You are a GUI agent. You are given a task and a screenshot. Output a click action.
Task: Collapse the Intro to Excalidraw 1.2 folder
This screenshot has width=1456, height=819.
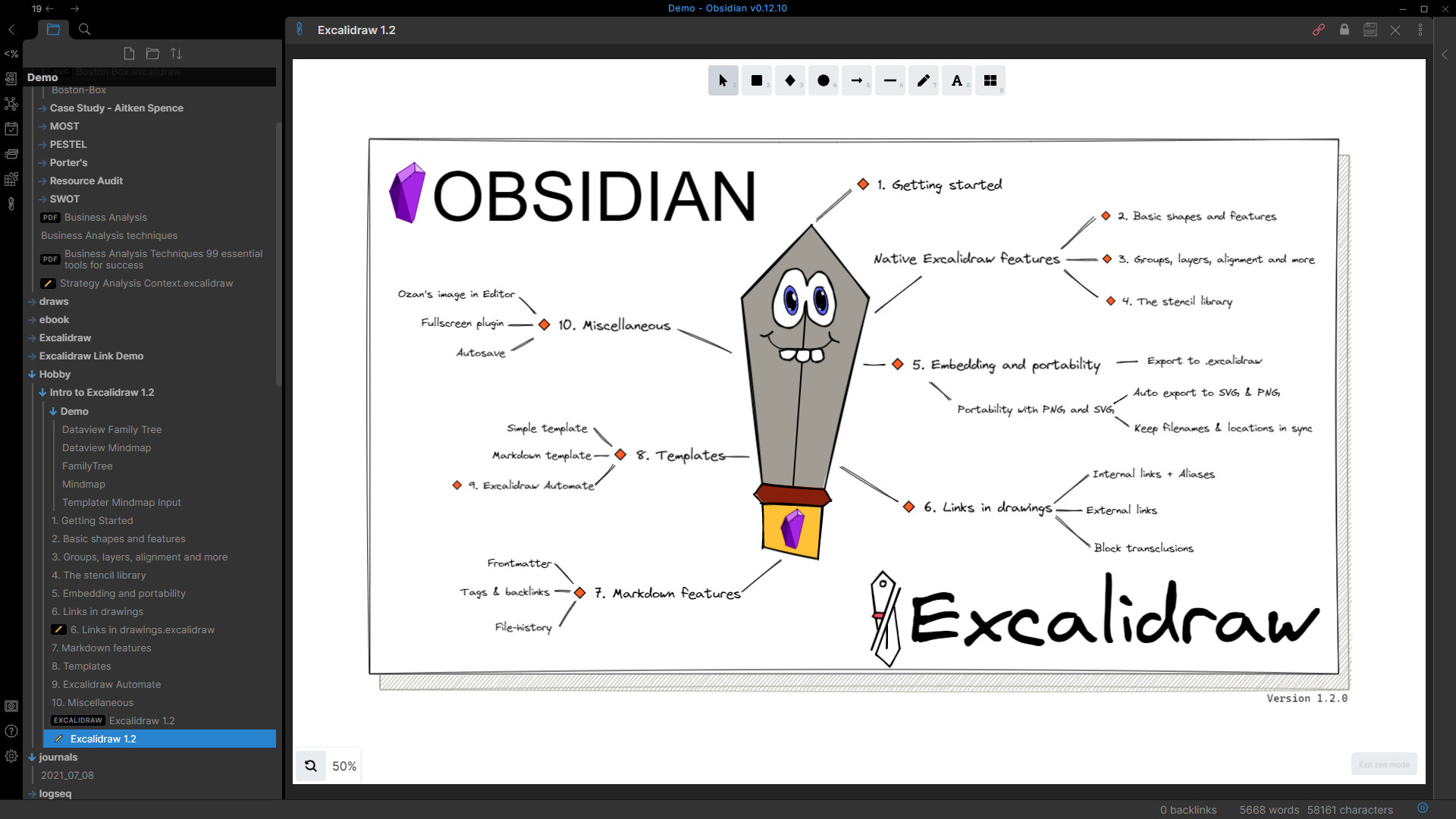pyautogui.click(x=102, y=393)
